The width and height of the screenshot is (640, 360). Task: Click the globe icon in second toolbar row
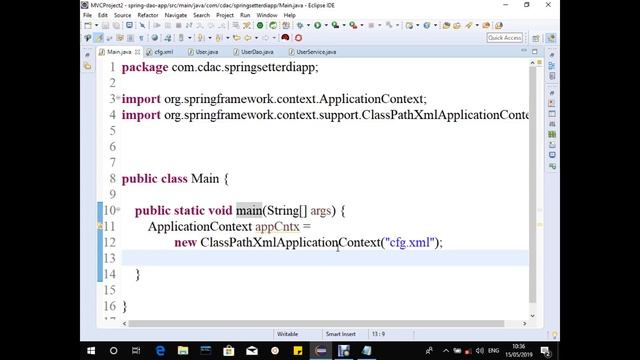pos(155,38)
